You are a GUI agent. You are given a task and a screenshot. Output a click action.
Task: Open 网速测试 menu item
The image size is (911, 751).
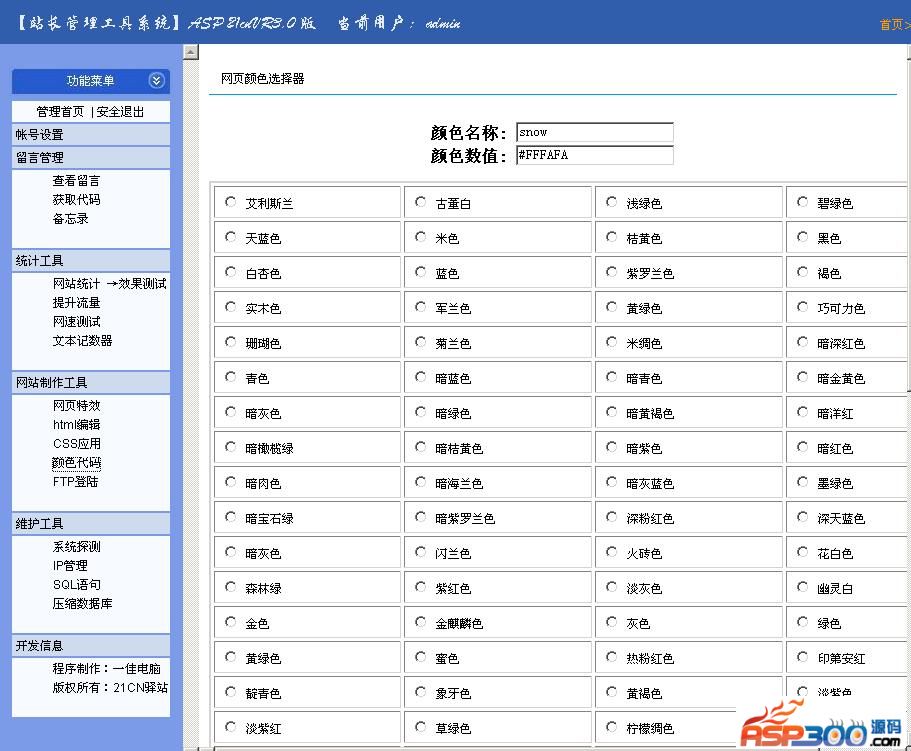(76, 322)
